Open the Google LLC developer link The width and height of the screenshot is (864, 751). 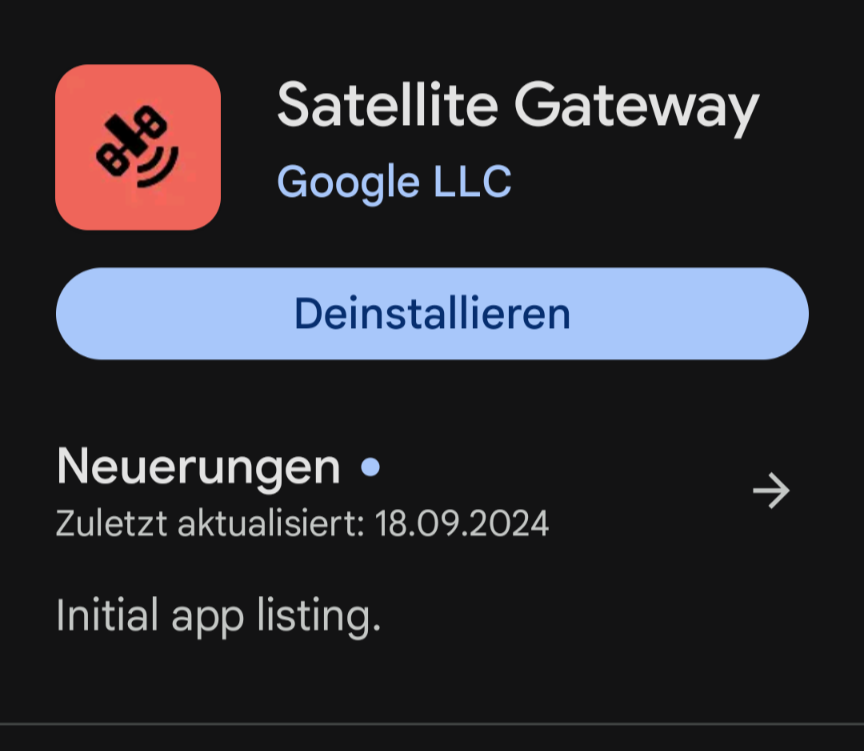(x=394, y=182)
